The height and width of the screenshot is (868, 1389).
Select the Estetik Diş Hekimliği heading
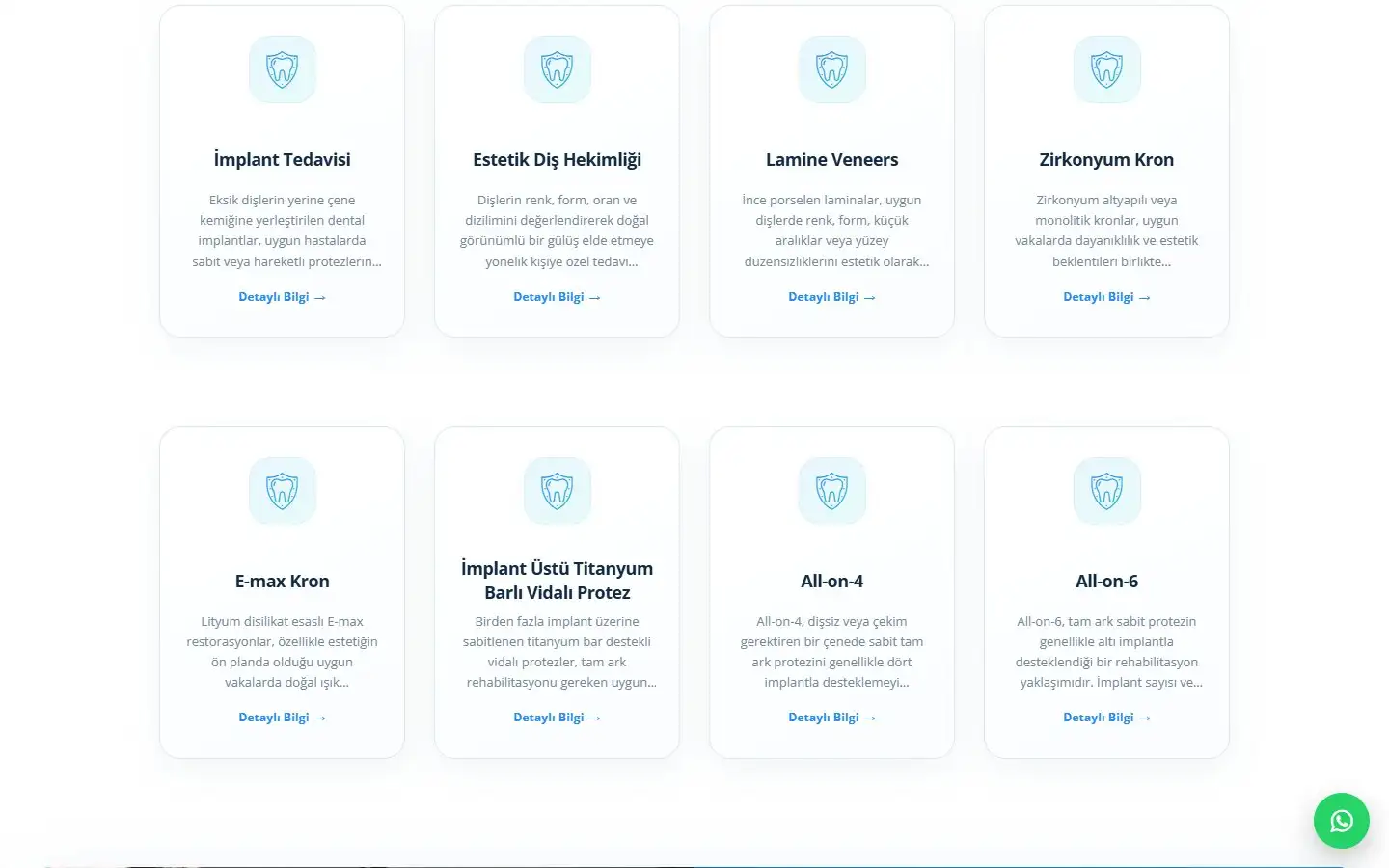[x=558, y=160]
